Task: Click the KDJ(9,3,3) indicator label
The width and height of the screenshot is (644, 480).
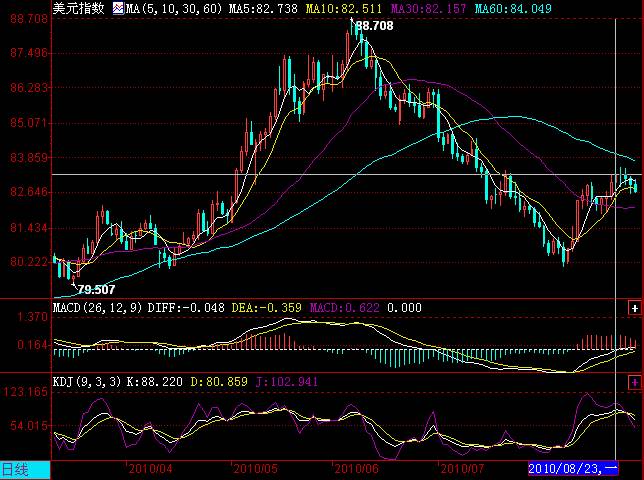Action: click(87, 382)
